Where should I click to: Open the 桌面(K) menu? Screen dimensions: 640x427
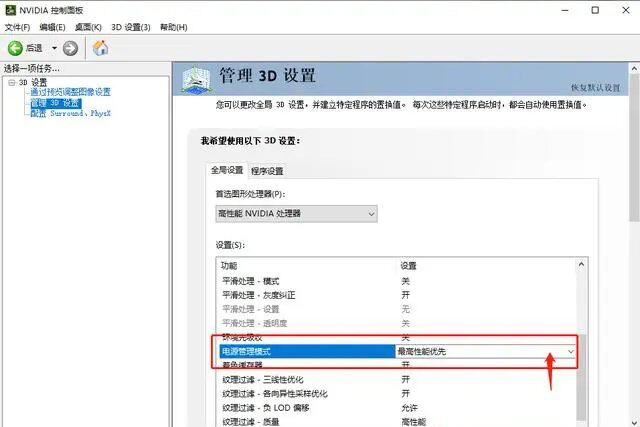click(x=88, y=27)
